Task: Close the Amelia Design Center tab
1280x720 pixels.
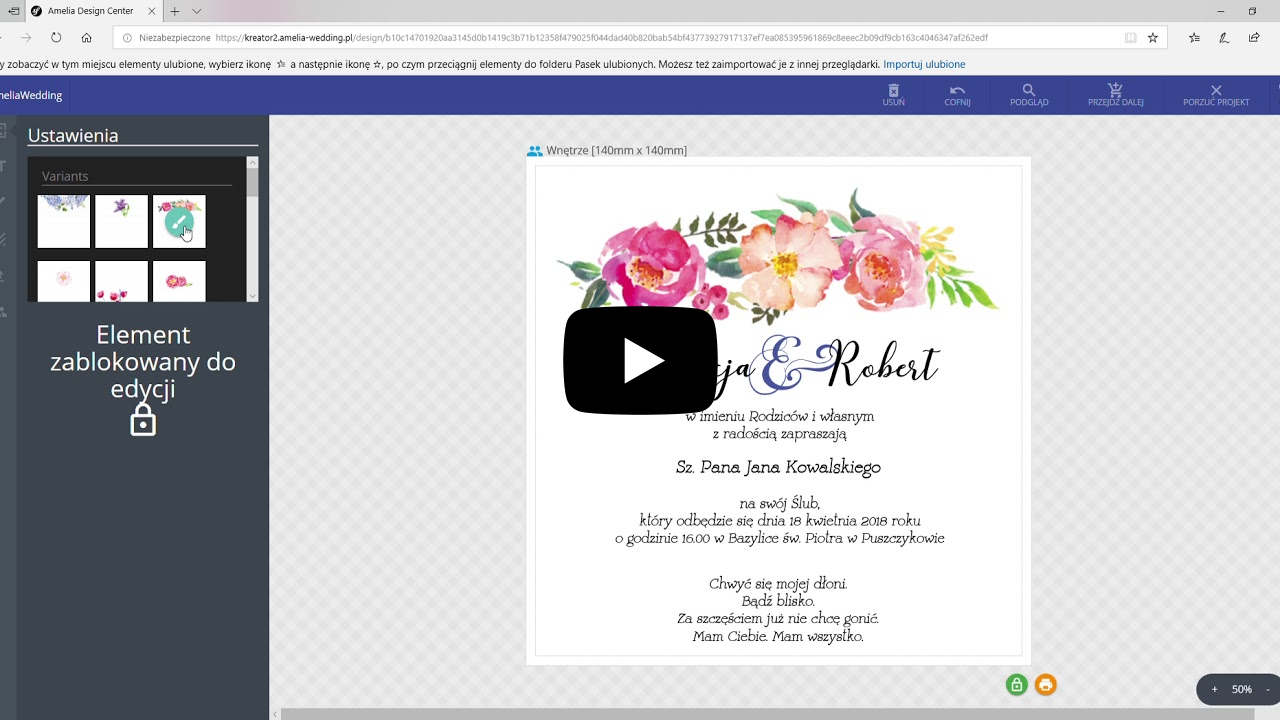Action: [x=151, y=11]
